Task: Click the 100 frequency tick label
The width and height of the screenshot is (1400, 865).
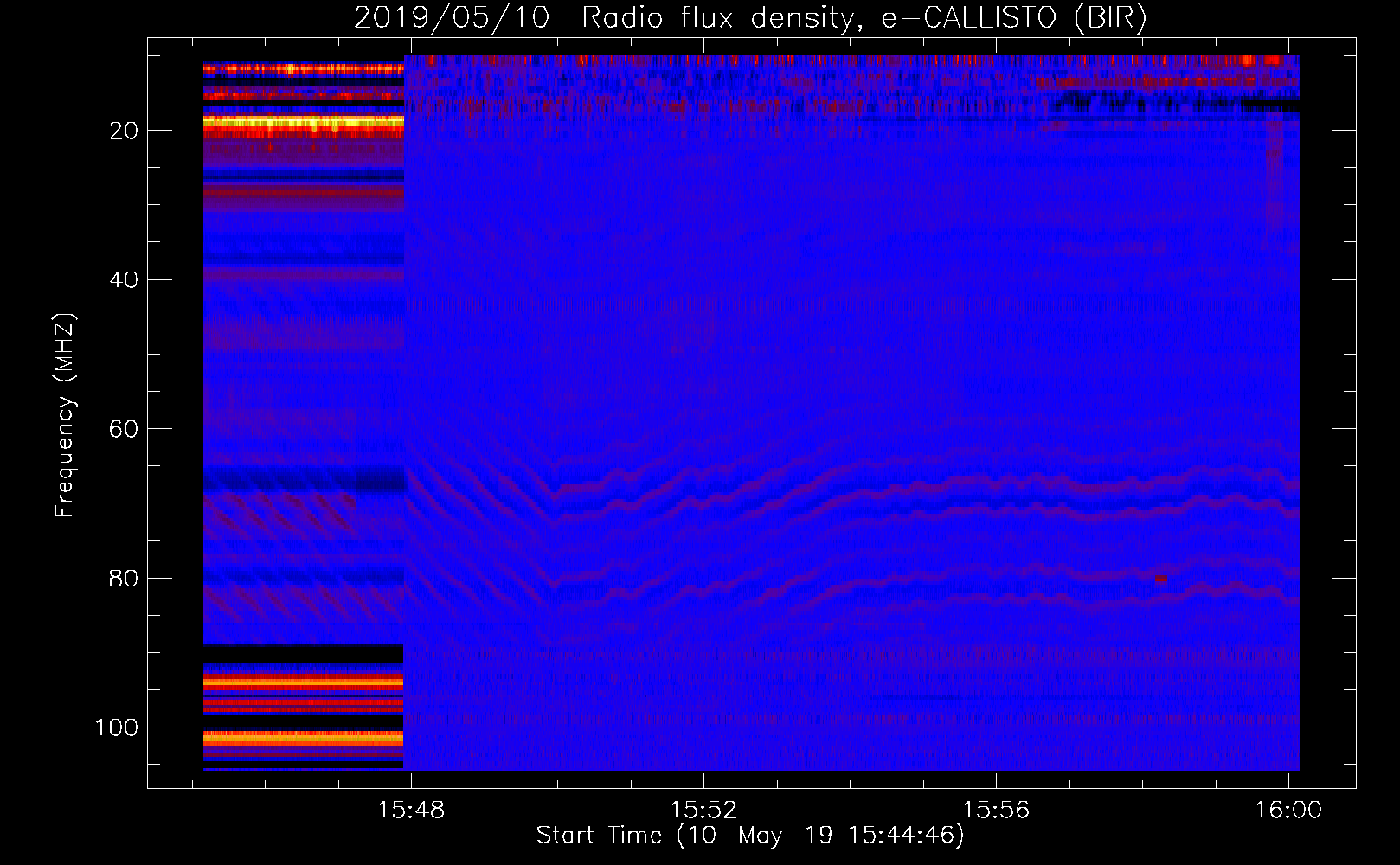Action: click(117, 728)
